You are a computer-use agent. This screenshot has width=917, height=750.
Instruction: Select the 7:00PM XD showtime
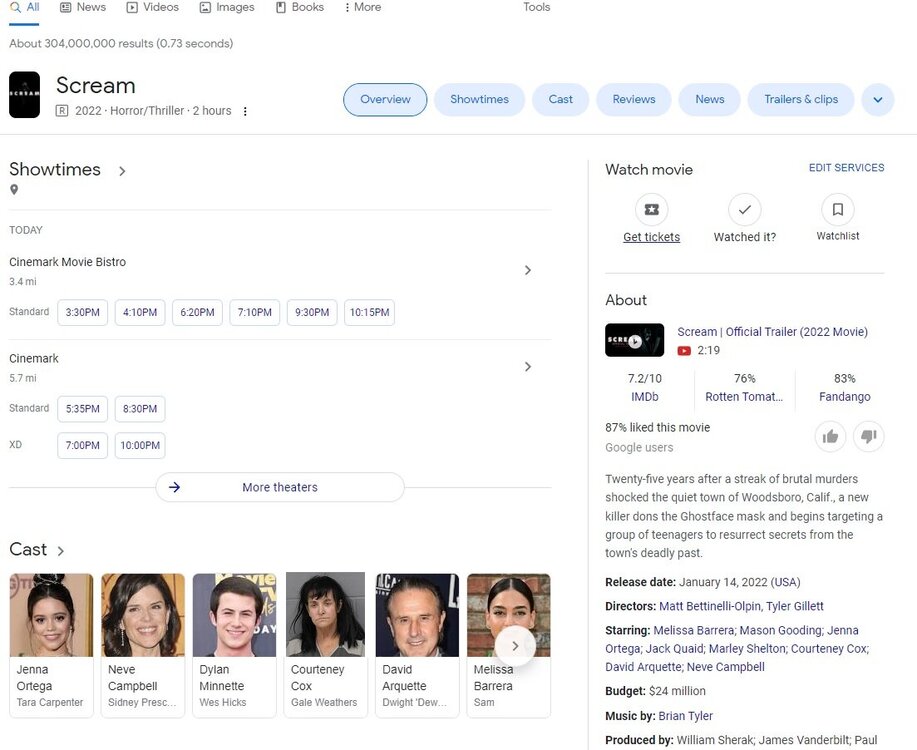[82, 445]
